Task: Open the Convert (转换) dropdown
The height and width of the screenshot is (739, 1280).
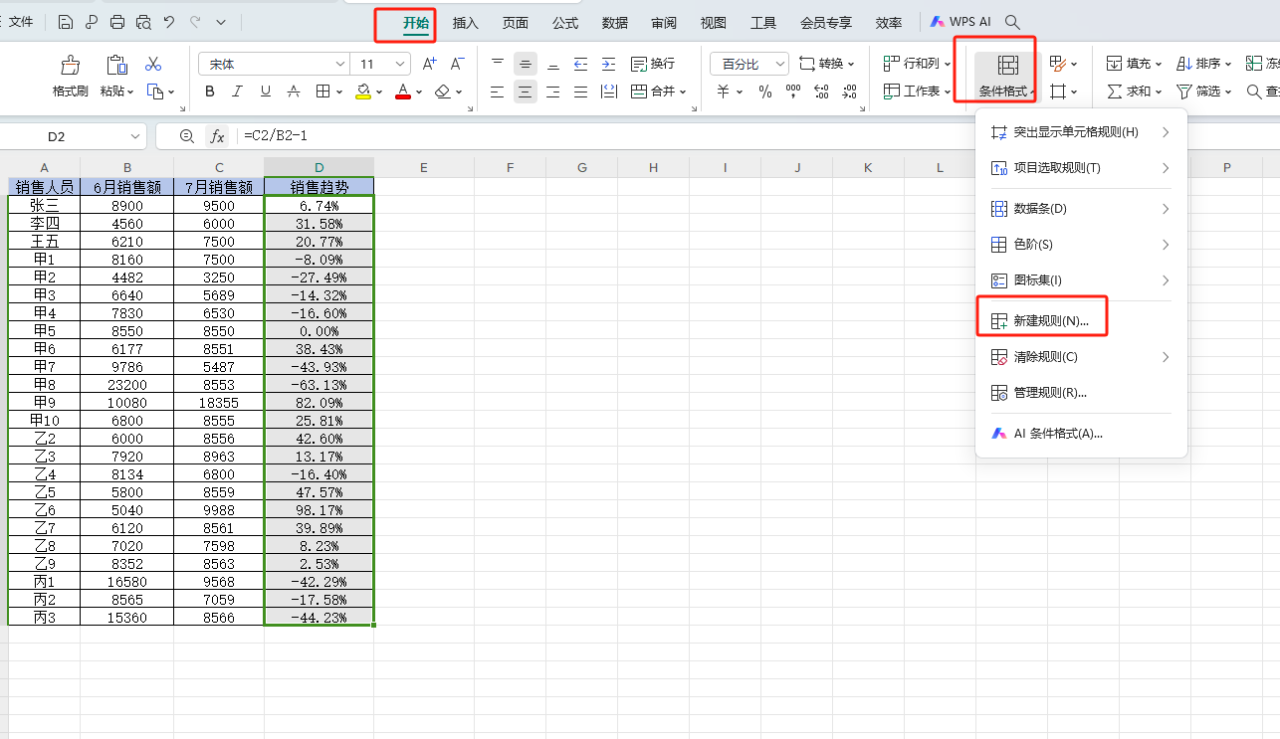Action: [x=827, y=64]
